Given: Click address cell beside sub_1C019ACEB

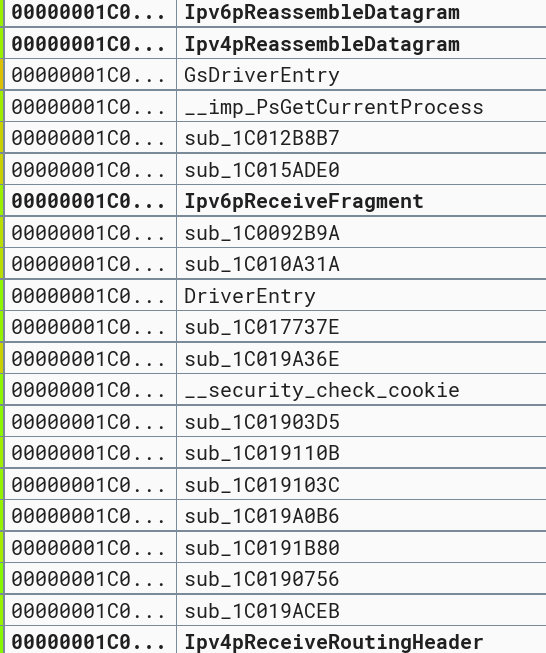Looking at the screenshot, I should pyautogui.click(x=88, y=611).
